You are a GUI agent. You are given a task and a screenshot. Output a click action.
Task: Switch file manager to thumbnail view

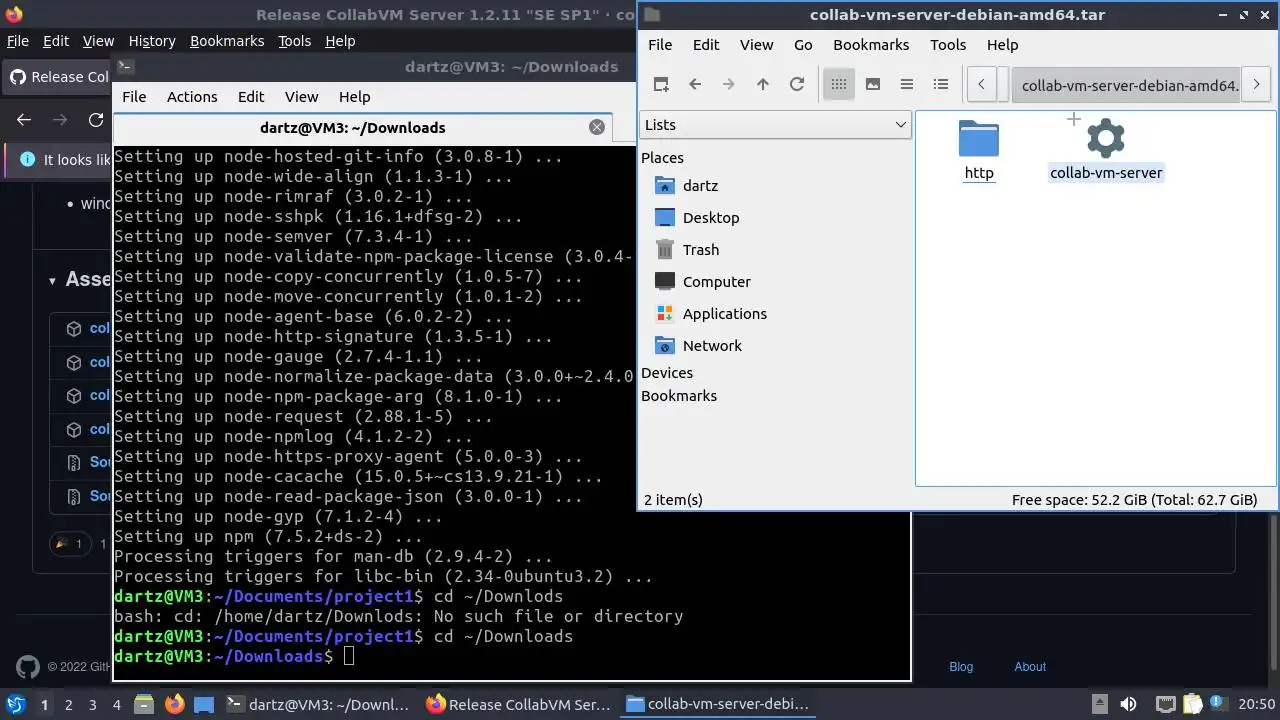(x=873, y=85)
